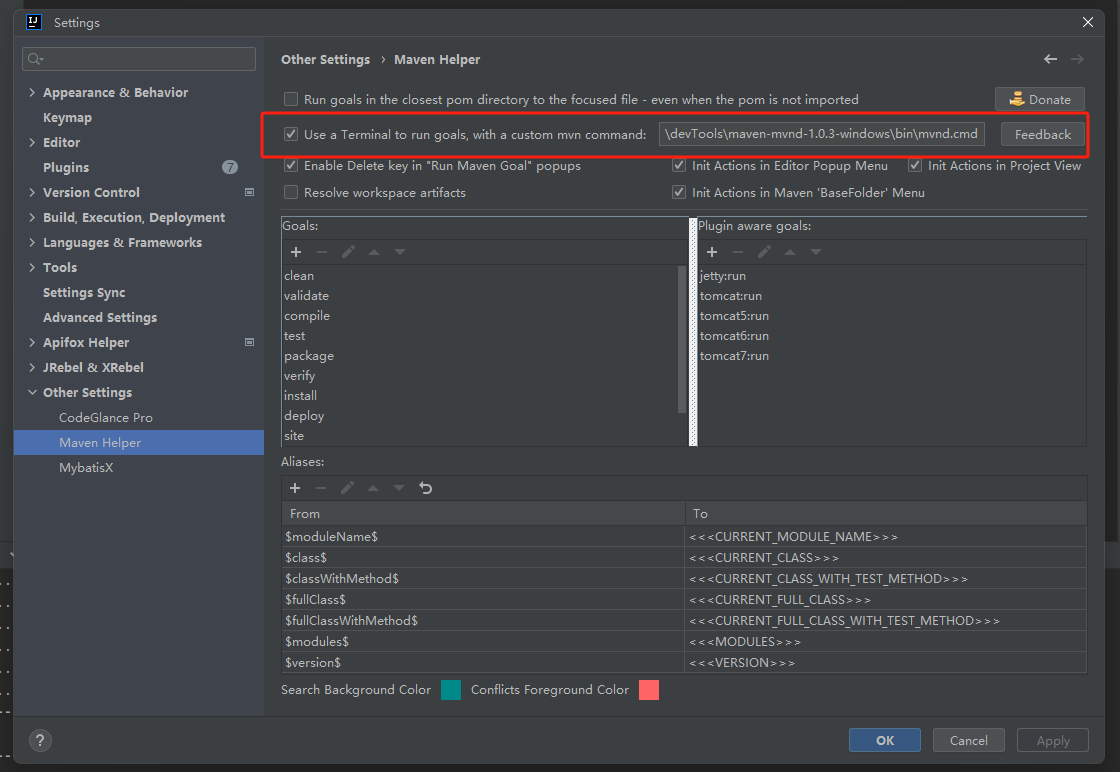This screenshot has height=772, width=1120.
Task: Click Version Control project-level settings icon
Action: pos(249,192)
